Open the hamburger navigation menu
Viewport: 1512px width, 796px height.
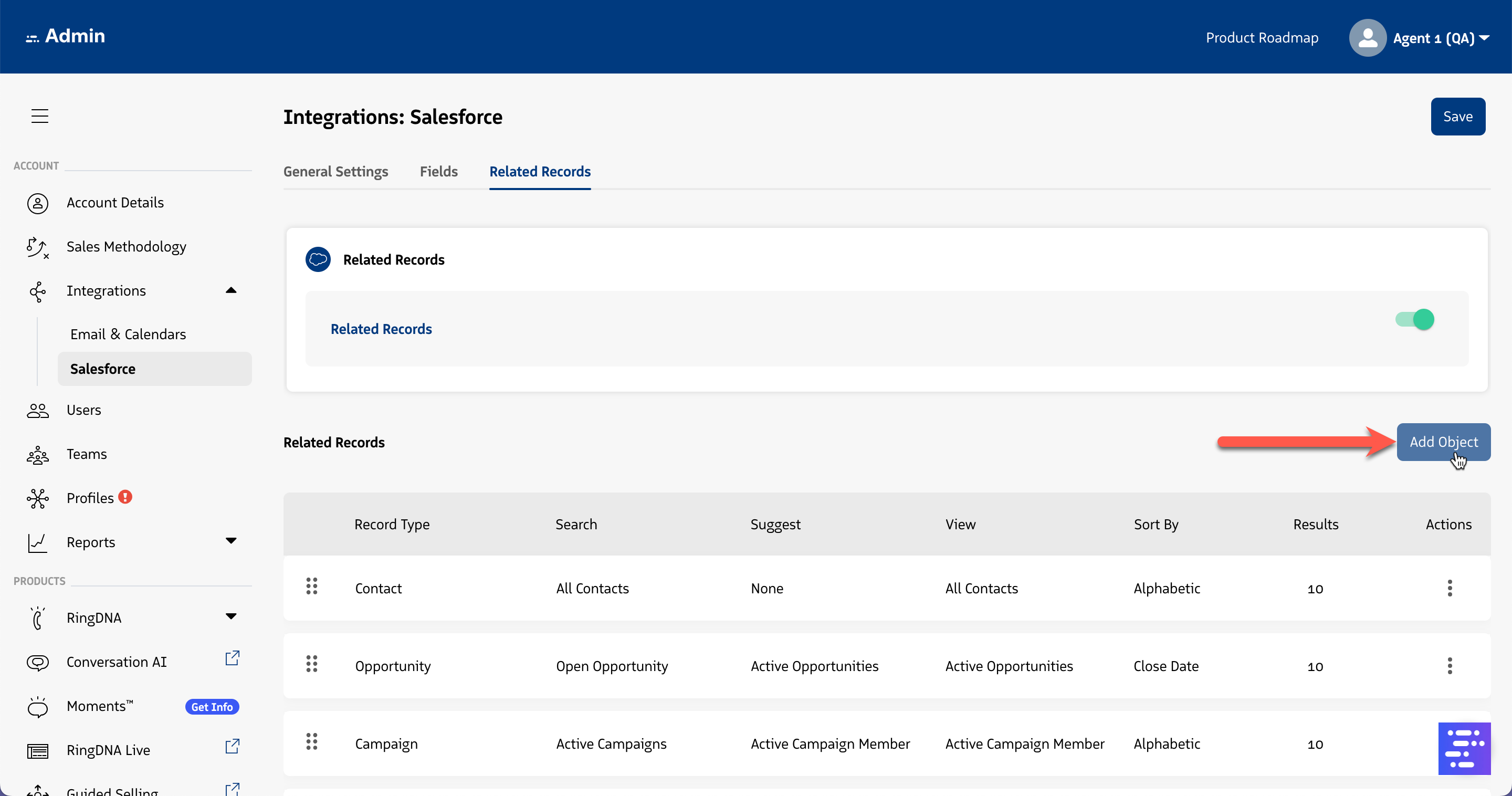point(39,116)
